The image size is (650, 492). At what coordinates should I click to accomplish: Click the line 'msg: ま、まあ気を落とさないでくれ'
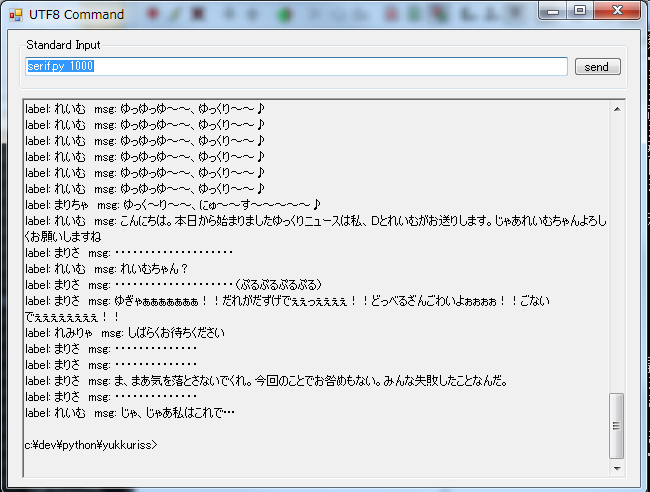click(x=266, y=381)
